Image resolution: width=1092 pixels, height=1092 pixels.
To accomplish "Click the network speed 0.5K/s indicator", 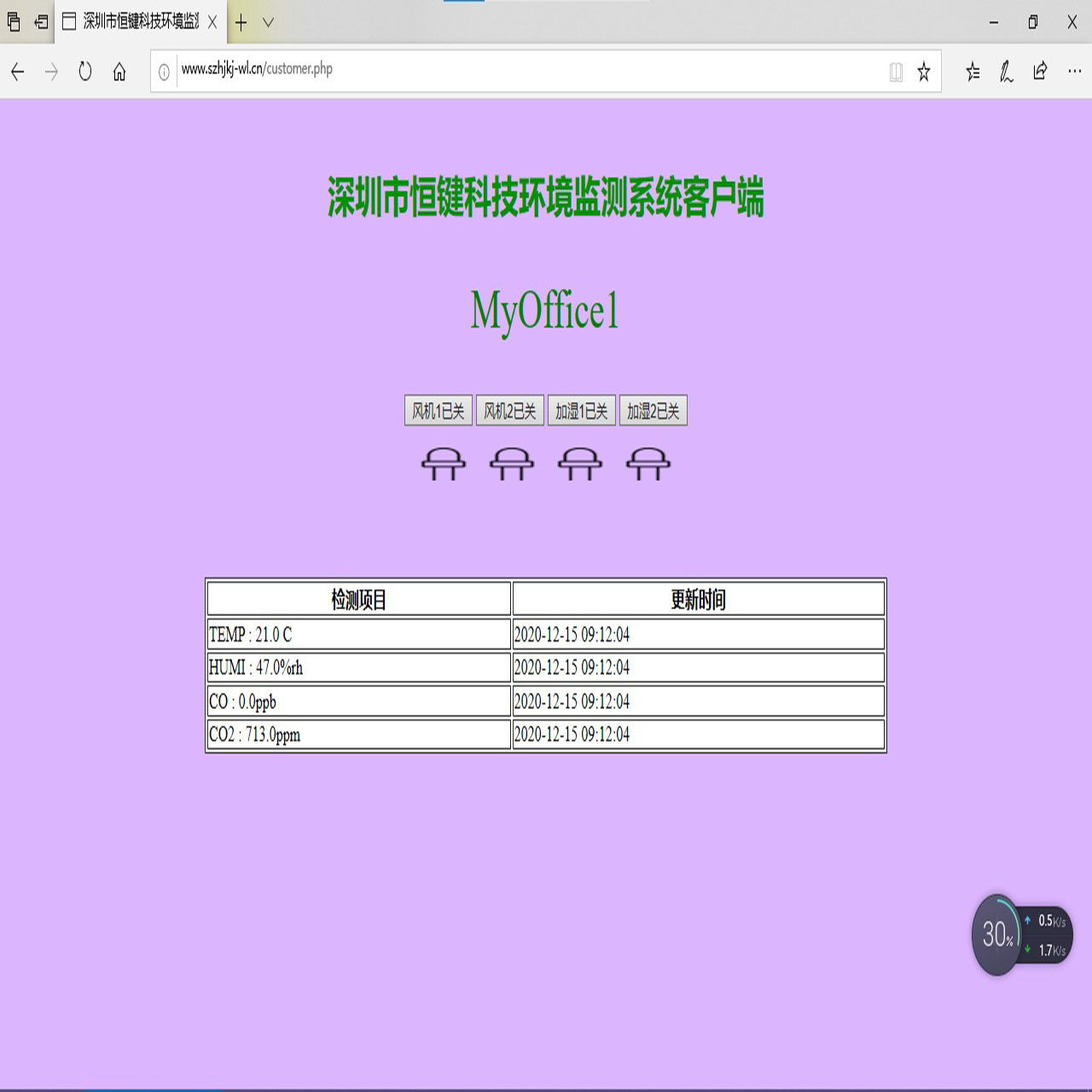I will [1046, 921].
